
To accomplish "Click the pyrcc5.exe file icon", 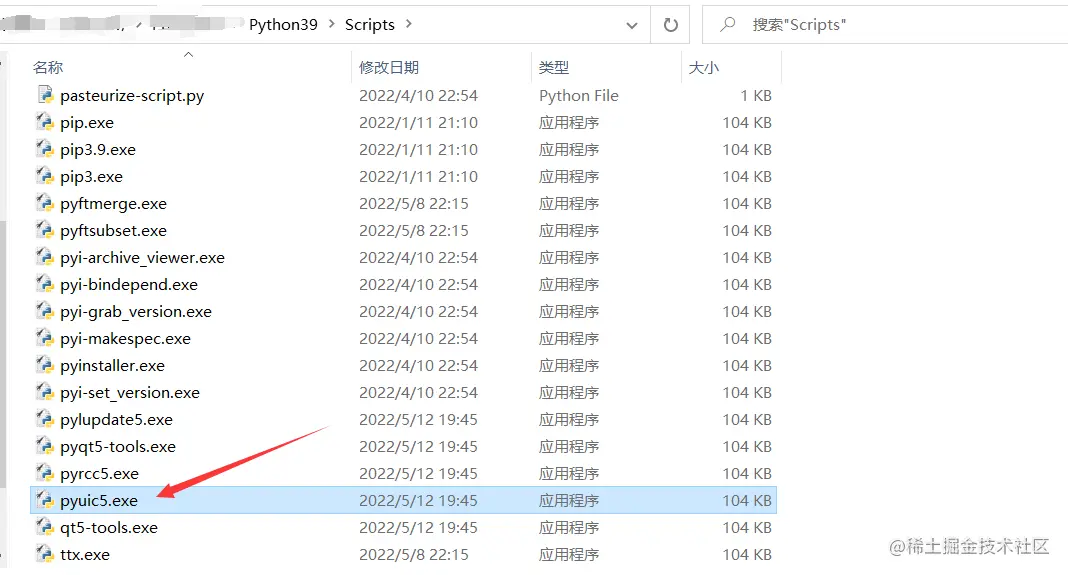I will click(45, 473).
